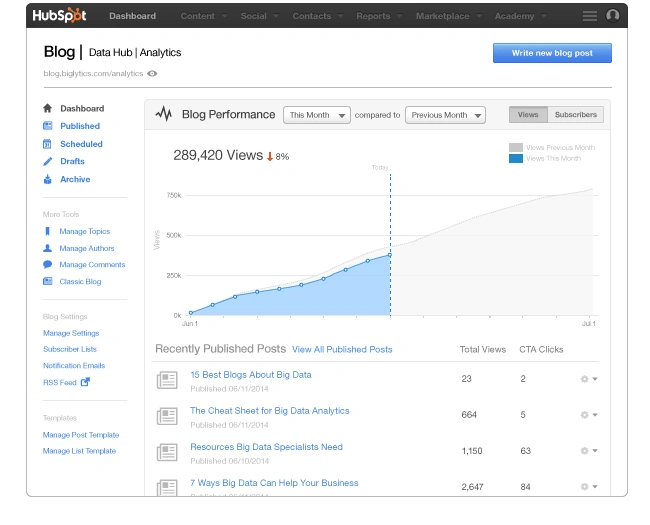This screenshot has width=650, height=525.
Task: Click the post icon for 15 Best Blogs
Action: 166,380
